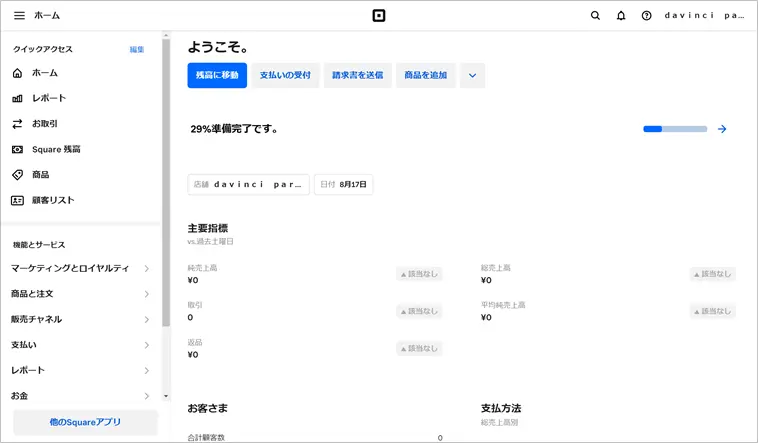Click the 残高に移動 button
Screen dimensions: 758x443
pos(217,75)
